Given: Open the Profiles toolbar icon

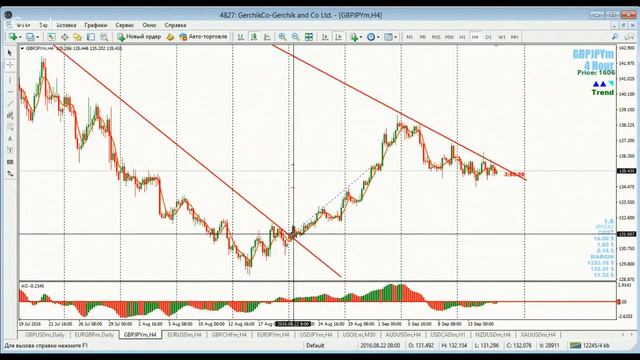Looking at the screenshot, I should pyautogui.click(x=30, y=37).
